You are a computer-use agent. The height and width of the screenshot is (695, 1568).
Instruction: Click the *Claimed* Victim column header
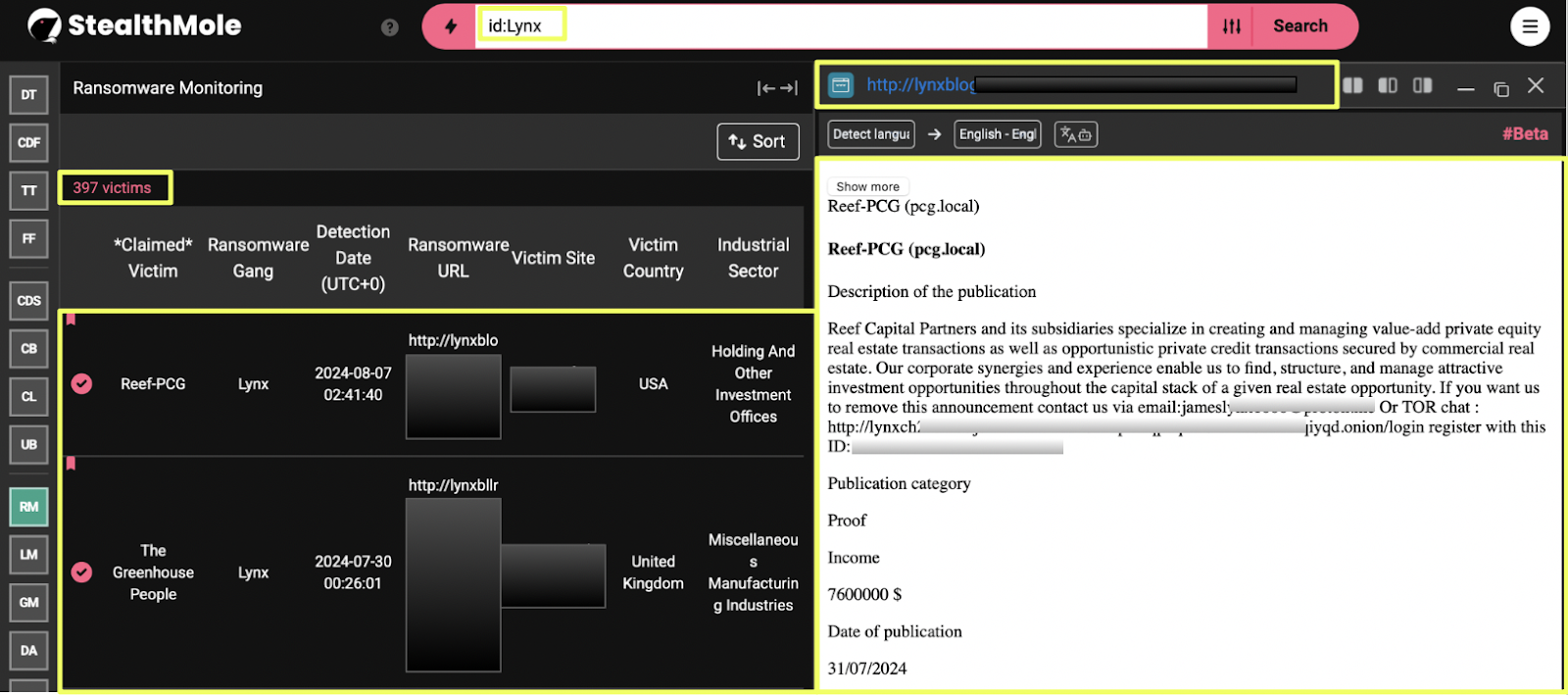pyautogui.click(x=153, y=258)
